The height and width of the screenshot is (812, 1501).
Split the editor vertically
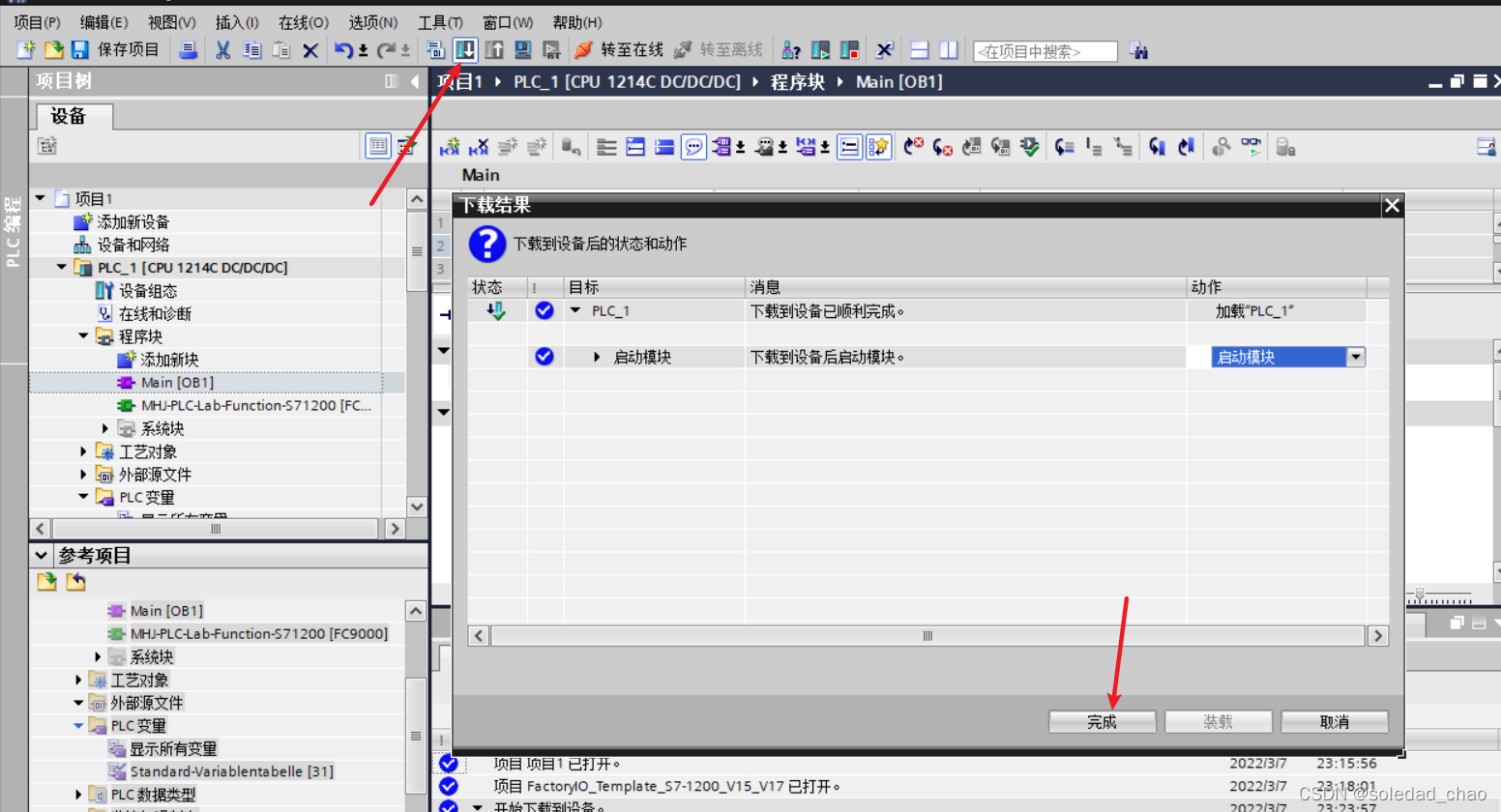coord(949,49)
